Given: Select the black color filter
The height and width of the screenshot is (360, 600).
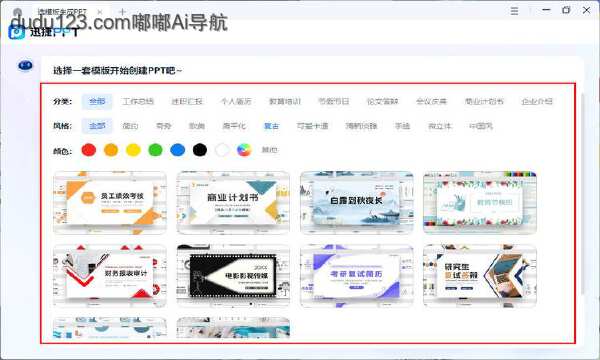Looking at the screenshot, I should [200, 150].
